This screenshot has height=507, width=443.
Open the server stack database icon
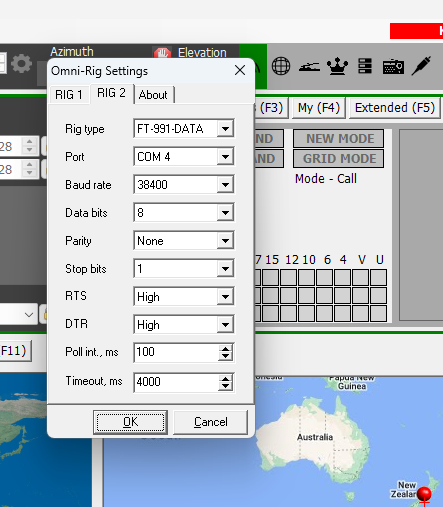point(365,66)
